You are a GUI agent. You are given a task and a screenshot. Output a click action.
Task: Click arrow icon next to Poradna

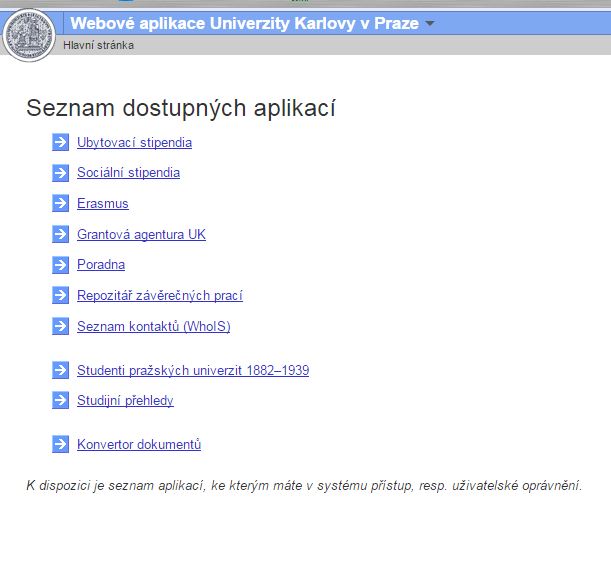coord(60,265)
